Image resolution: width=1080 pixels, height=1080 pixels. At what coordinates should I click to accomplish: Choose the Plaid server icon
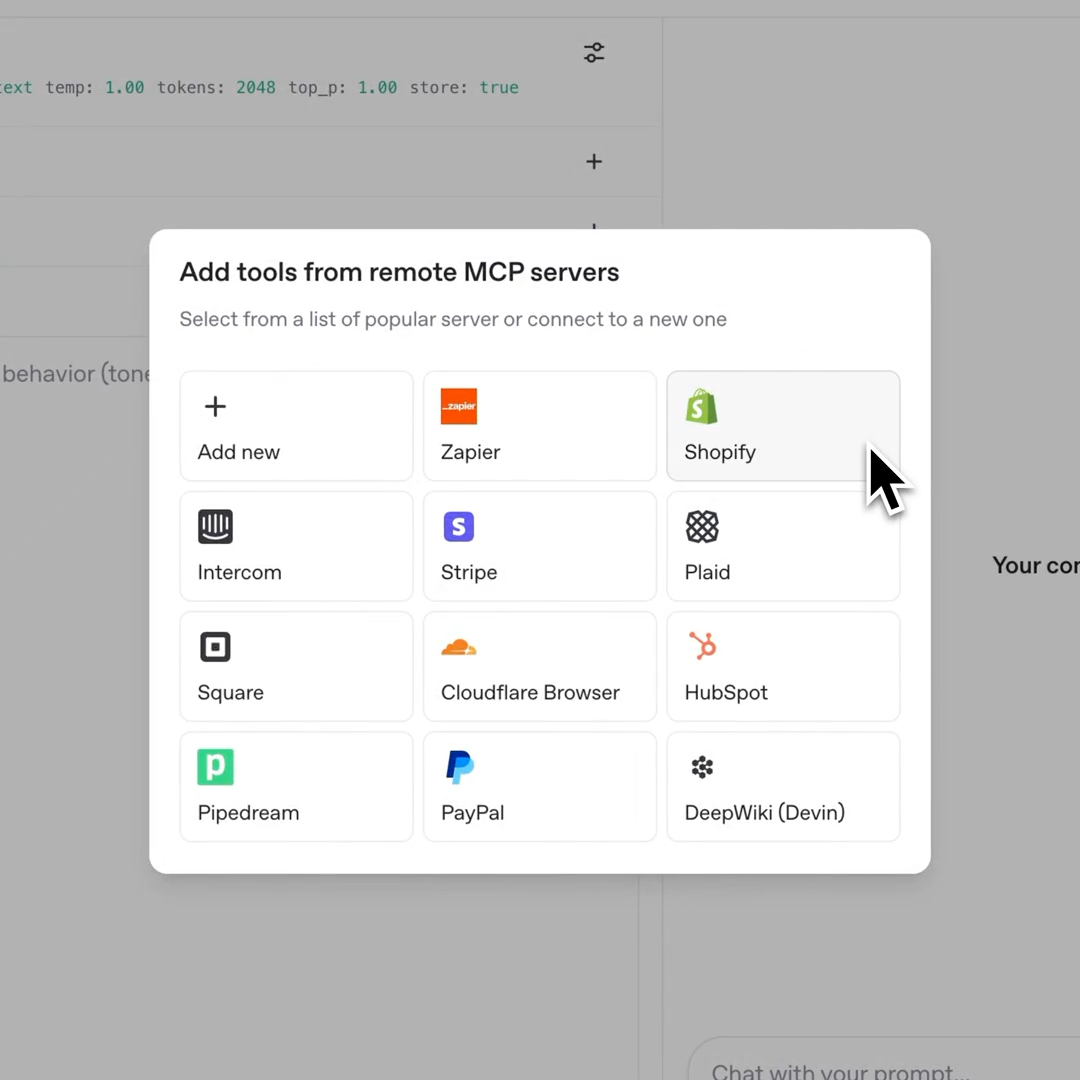tap(702, 527)
